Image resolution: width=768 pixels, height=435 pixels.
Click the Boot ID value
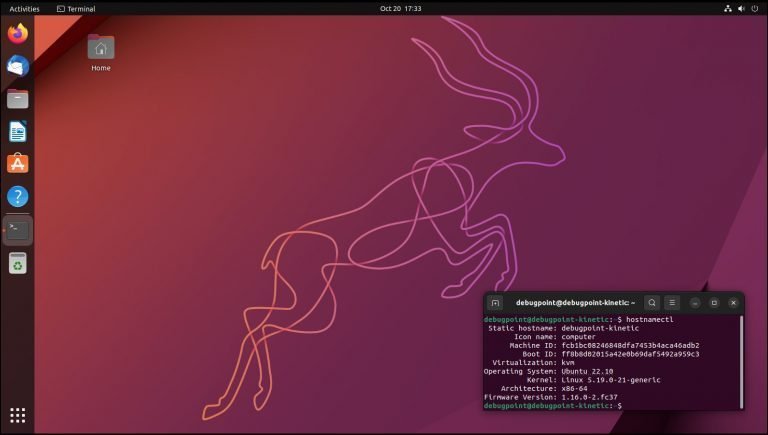coord(630,354)
